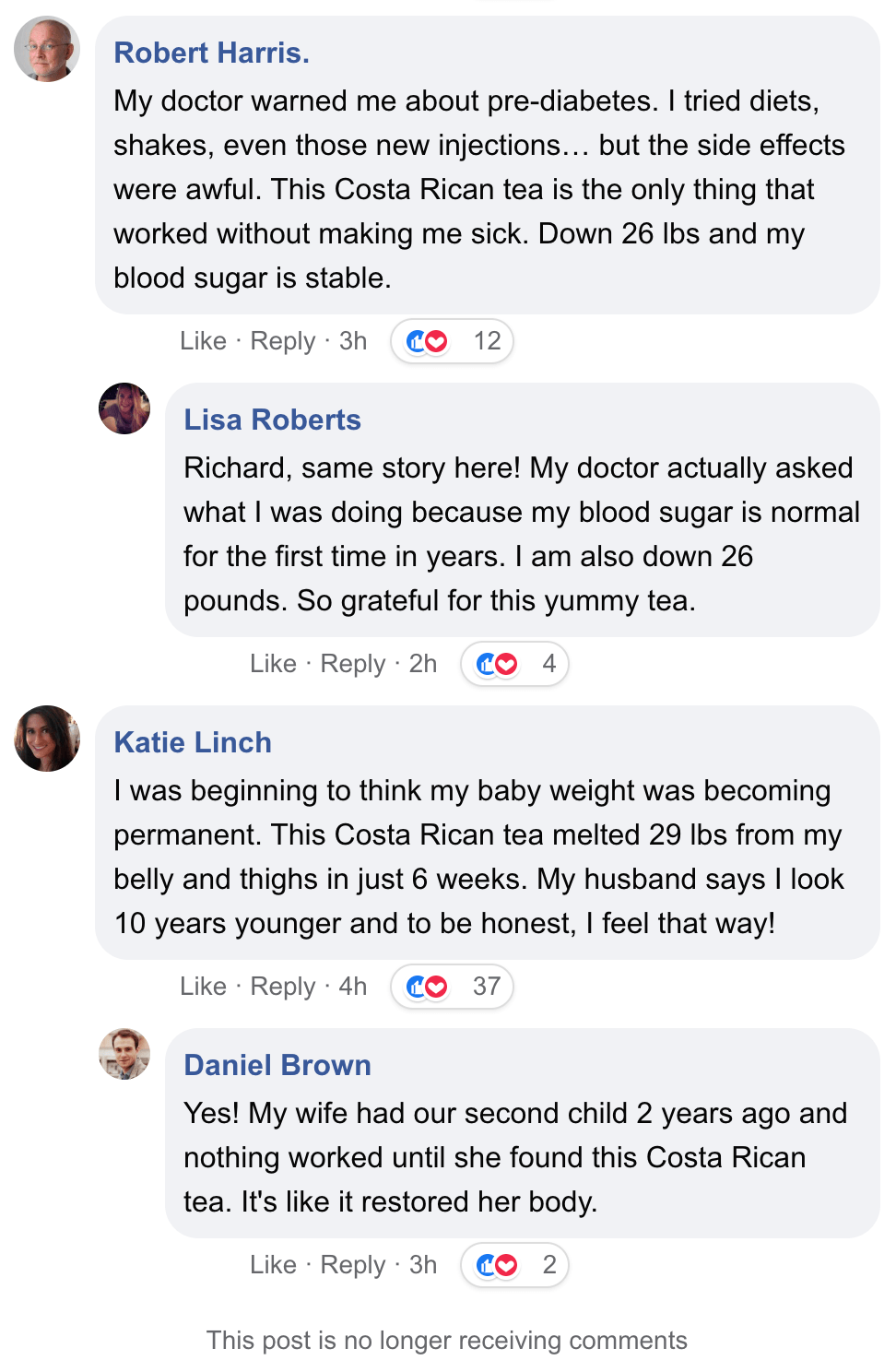Reply to Daniel Brown's comment
896x1372 pixels.
click(x=353, y=1265)
